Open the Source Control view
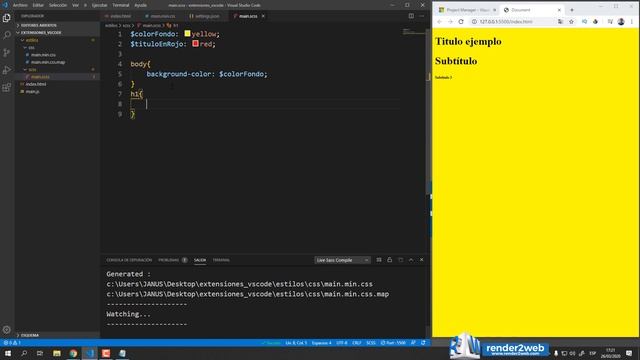 coord(7,53)
